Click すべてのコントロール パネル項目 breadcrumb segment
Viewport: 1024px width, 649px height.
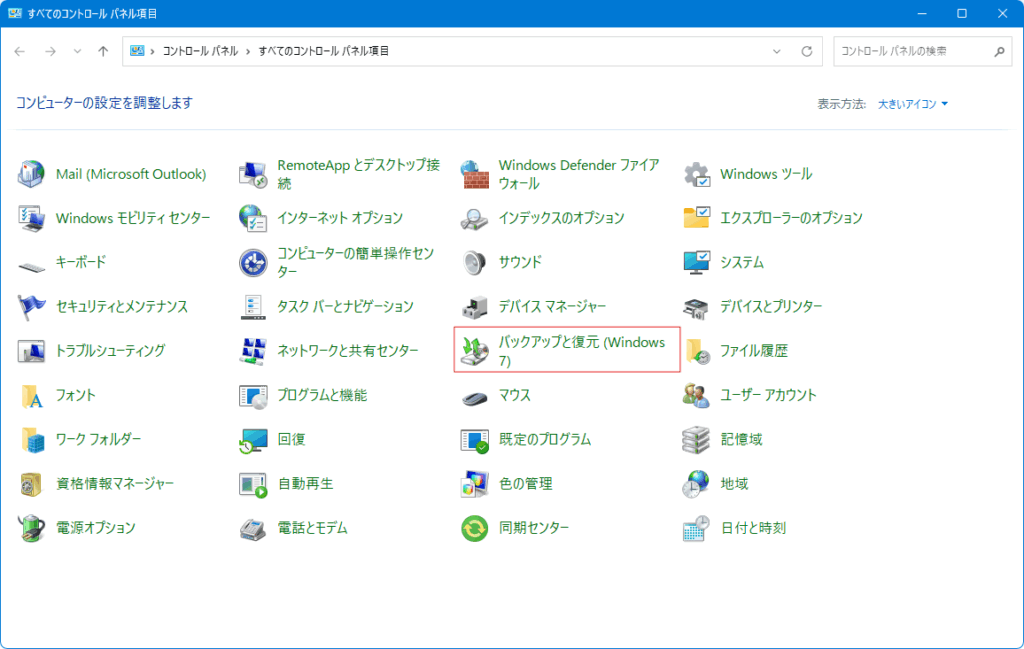323,51
